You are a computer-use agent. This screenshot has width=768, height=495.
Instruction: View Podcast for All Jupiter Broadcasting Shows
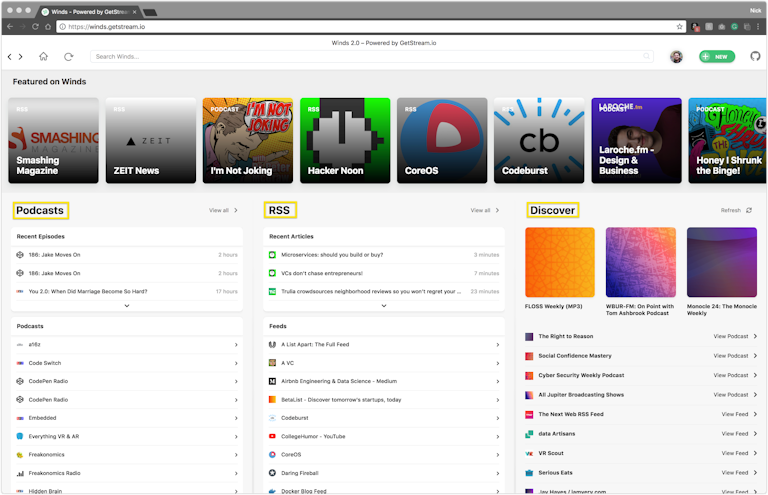pos(731,395)
